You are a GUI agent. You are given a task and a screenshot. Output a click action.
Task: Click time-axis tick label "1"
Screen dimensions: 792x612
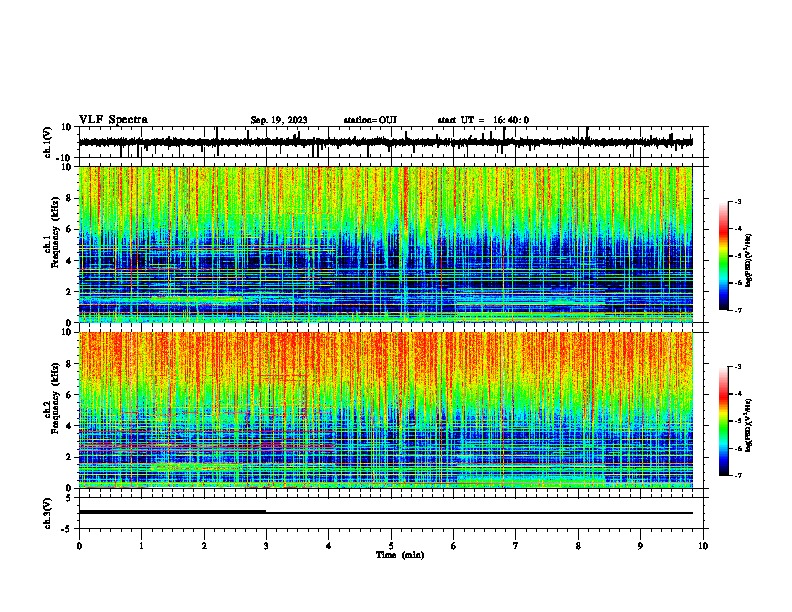pos(141,546)
